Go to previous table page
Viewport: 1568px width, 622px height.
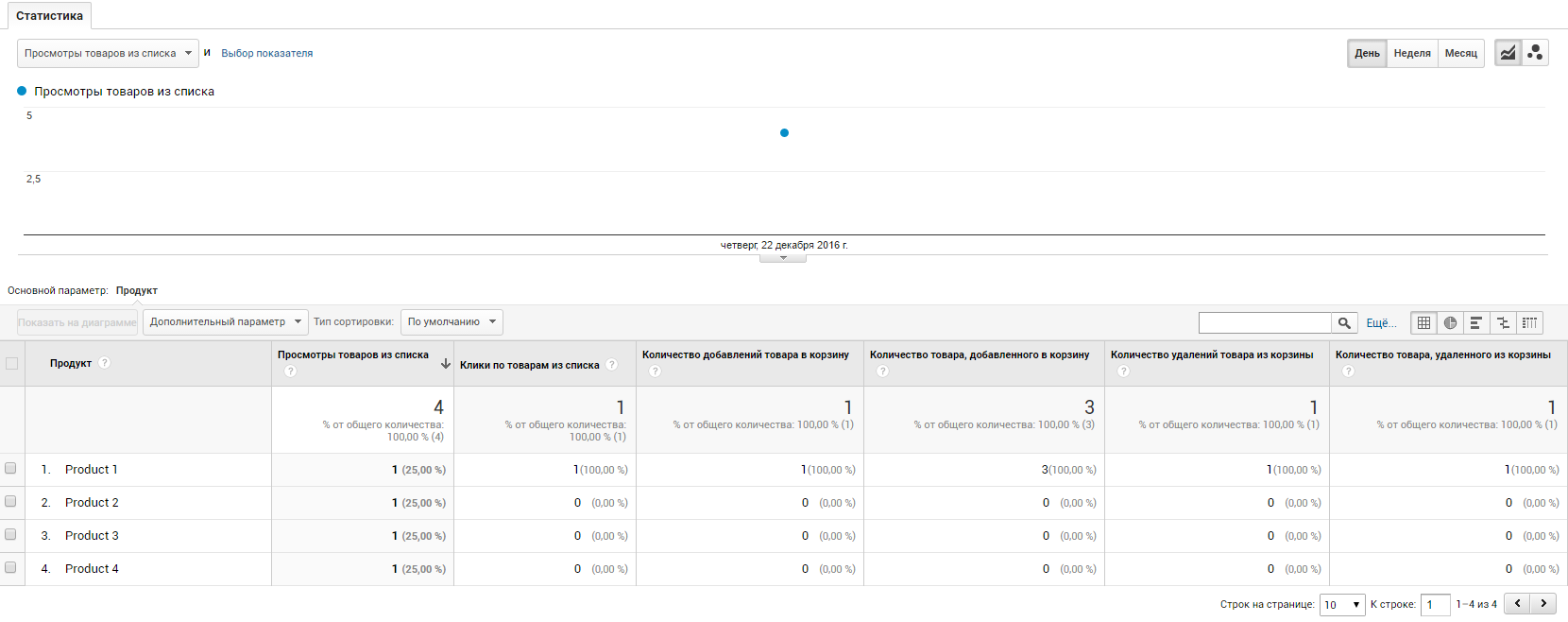pos(1517,603)
